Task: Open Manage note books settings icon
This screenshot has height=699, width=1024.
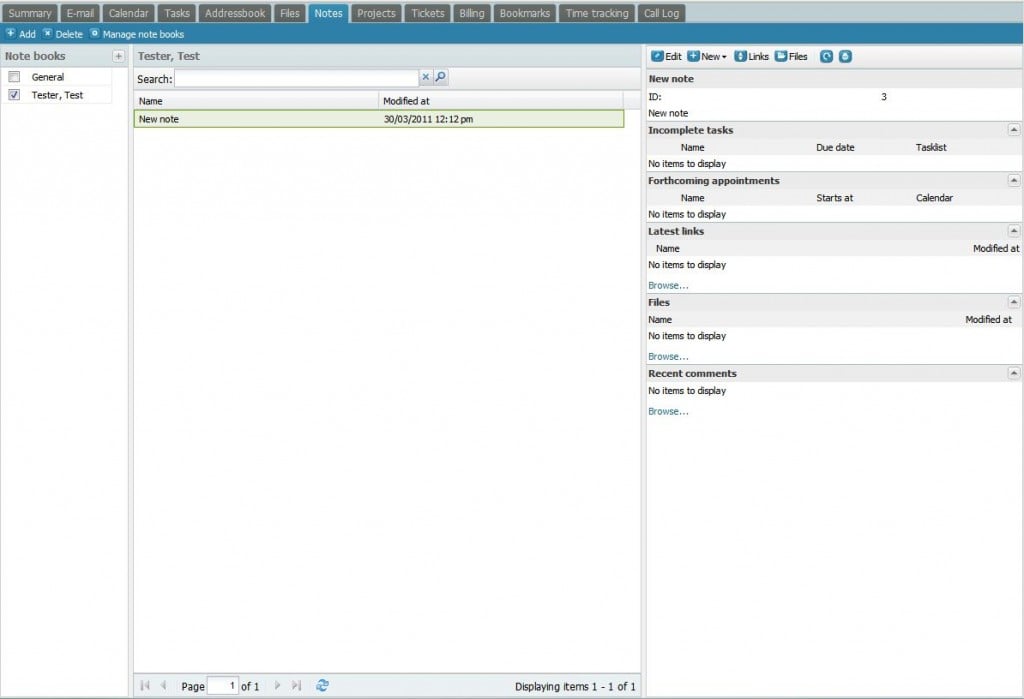Action: (96, 33)
